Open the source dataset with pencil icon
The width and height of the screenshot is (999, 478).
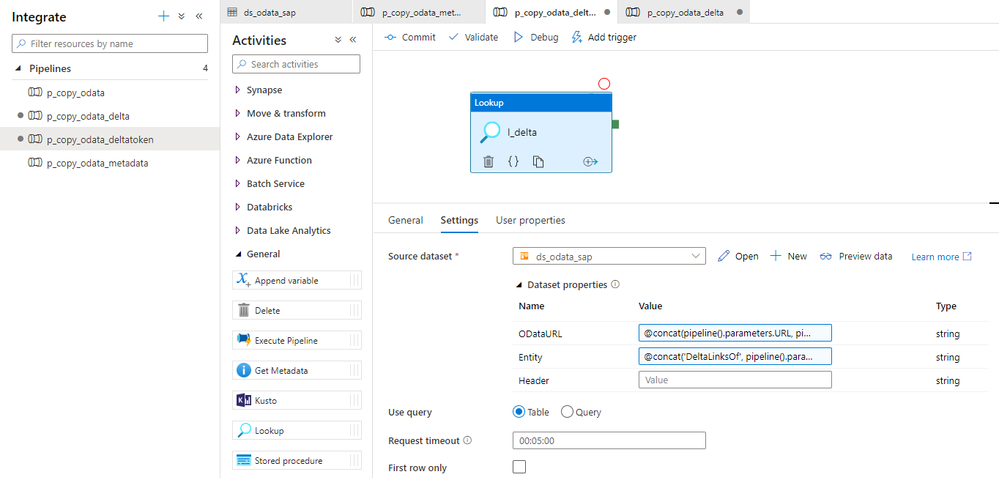tap(725, 256)
